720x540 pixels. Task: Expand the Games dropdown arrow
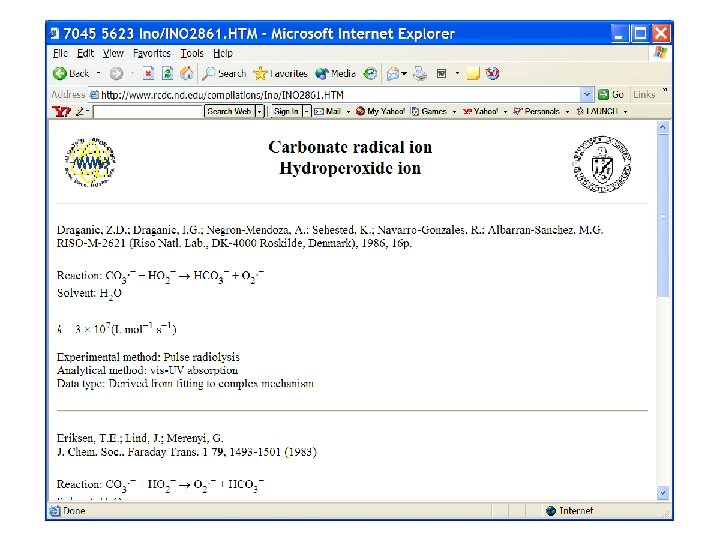(x=454, y=112)
